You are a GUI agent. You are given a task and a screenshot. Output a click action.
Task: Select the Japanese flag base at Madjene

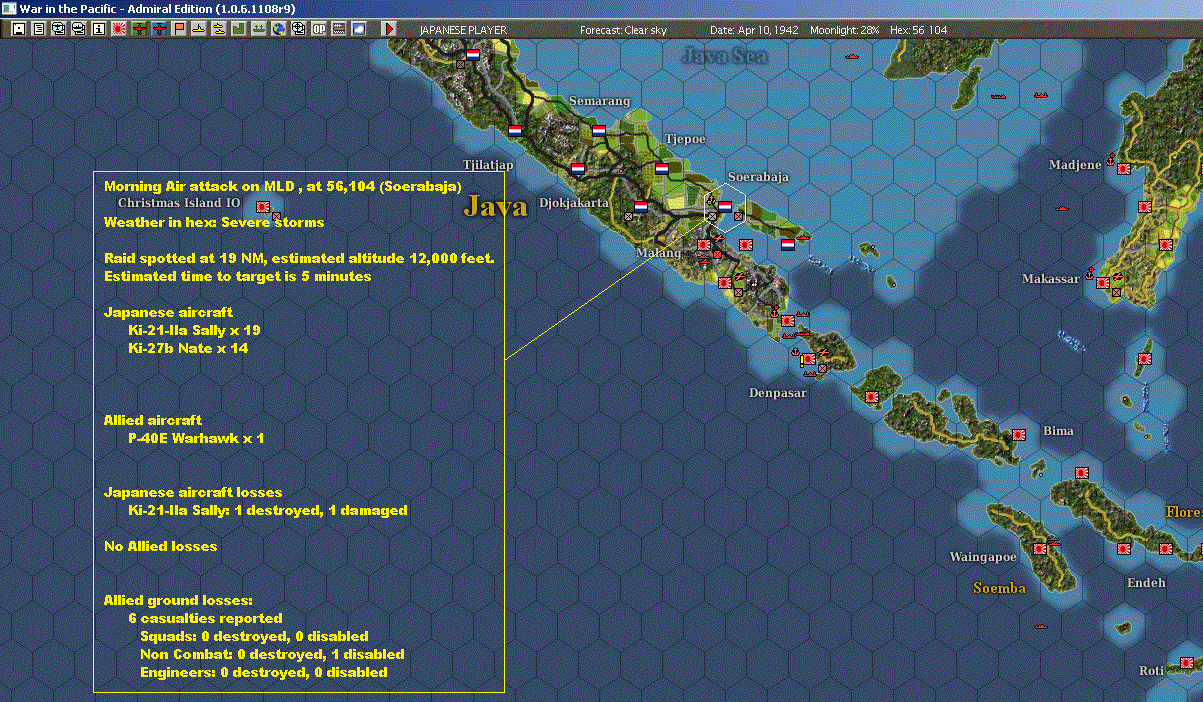[1123, 168]
